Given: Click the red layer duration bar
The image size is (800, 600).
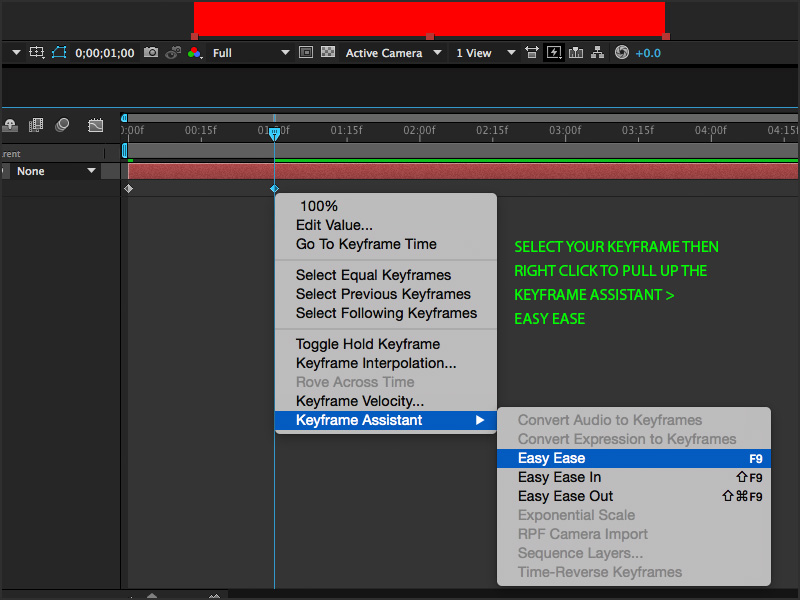Looking at the screenshot, I should point(463,171).
